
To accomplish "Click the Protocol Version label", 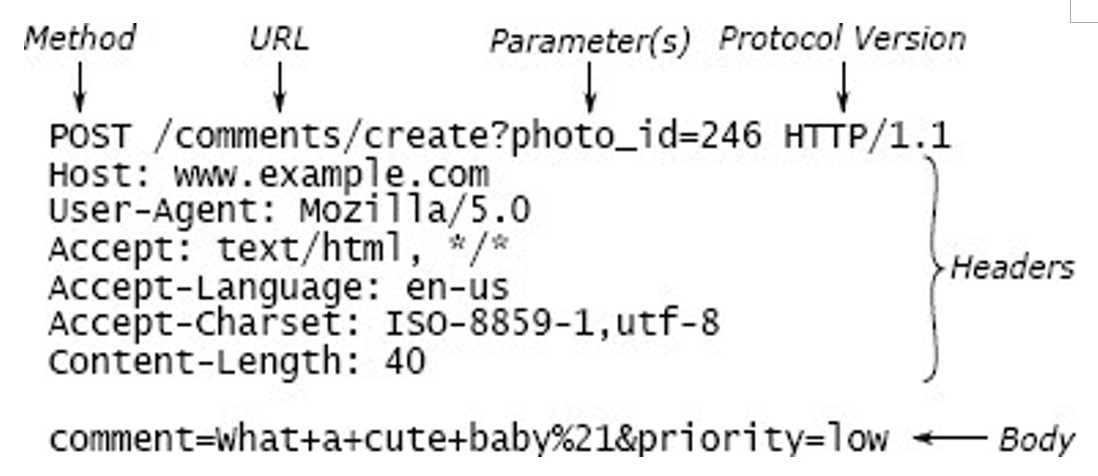I will [x=842, y=39].
